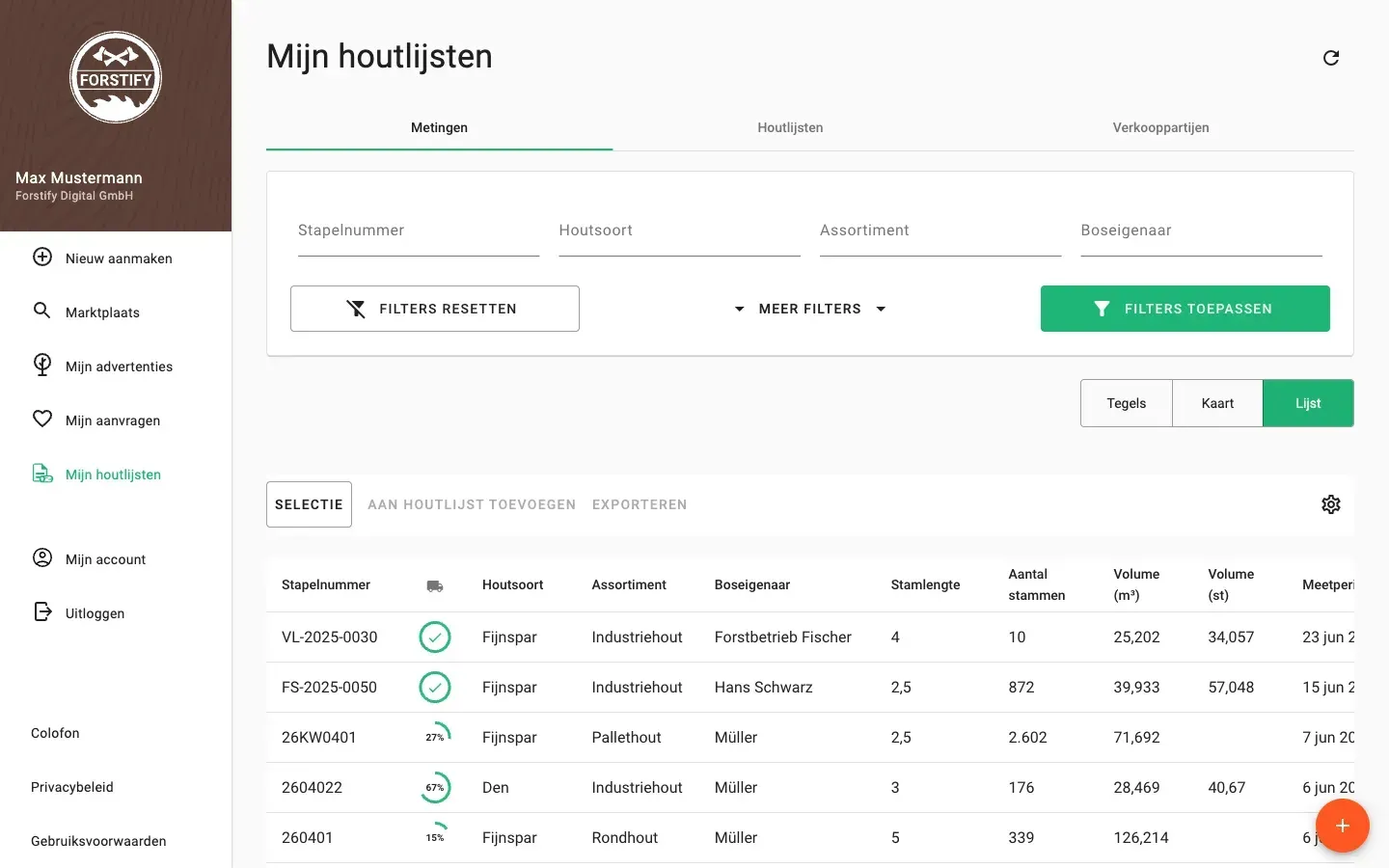Click Aan houtlijst toevoegen
The height and width of the screenshot is (868, 1389).
click(472, 504)
